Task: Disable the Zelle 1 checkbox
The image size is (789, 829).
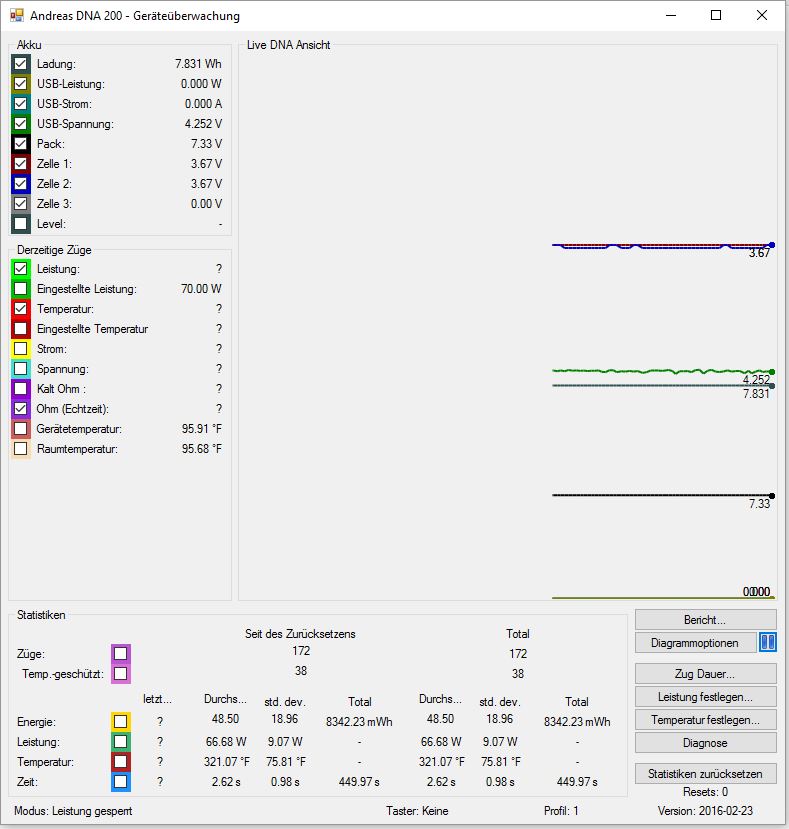Action: [x=21, y=164]
